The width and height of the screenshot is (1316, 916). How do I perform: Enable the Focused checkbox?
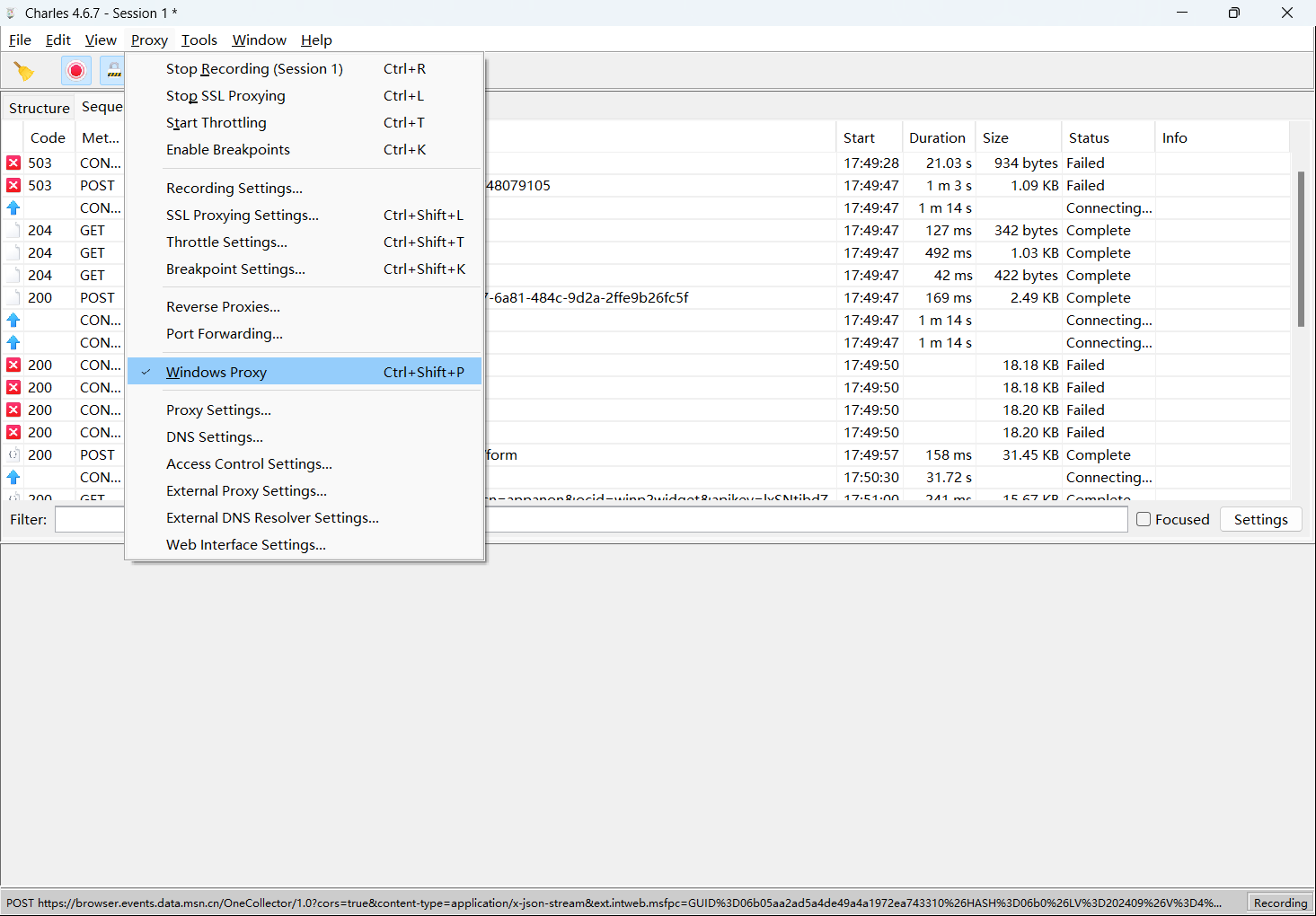(x=1144, y=519)
